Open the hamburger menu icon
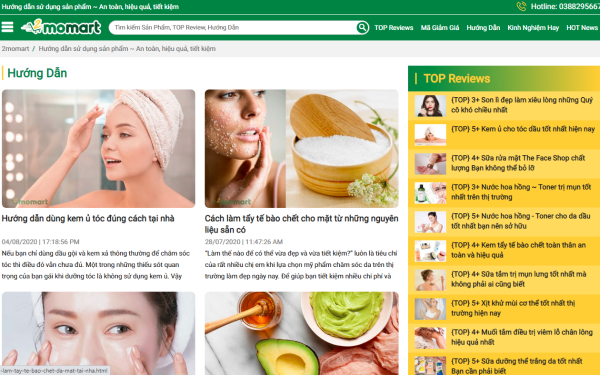Viewport: 600px width, 375px height. click(7, 27)
